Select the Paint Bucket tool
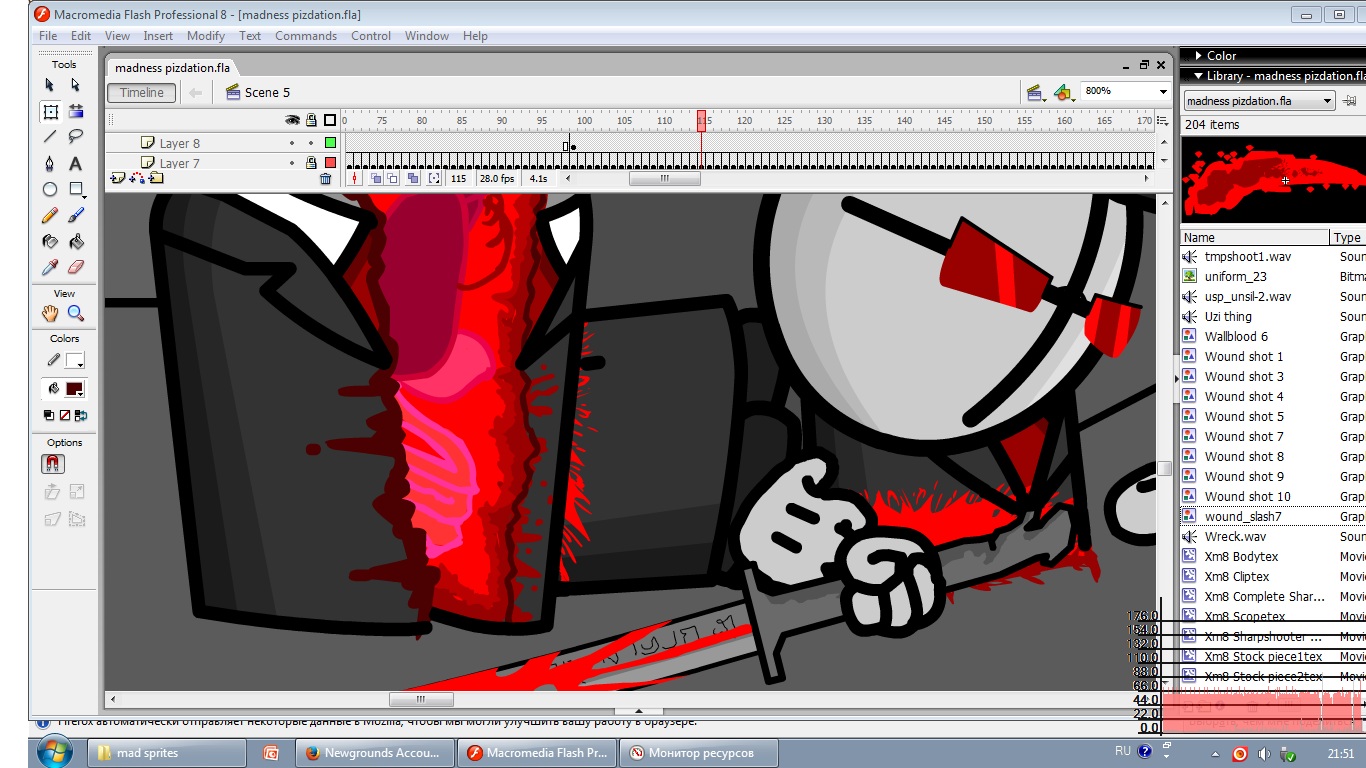Viewport: 1366px width, 768px height. (x=76, y=241)
